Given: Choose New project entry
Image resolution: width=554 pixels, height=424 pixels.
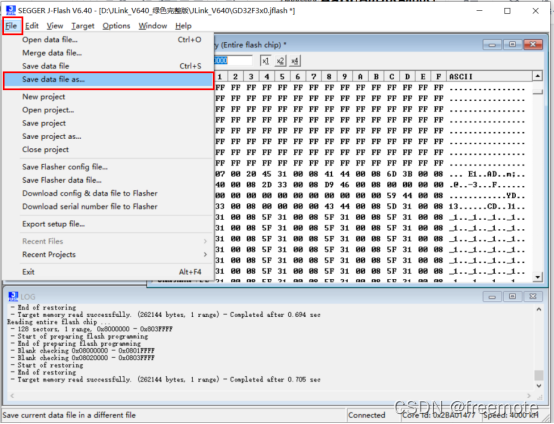Looking at the screenshot, I should (108, 97).
